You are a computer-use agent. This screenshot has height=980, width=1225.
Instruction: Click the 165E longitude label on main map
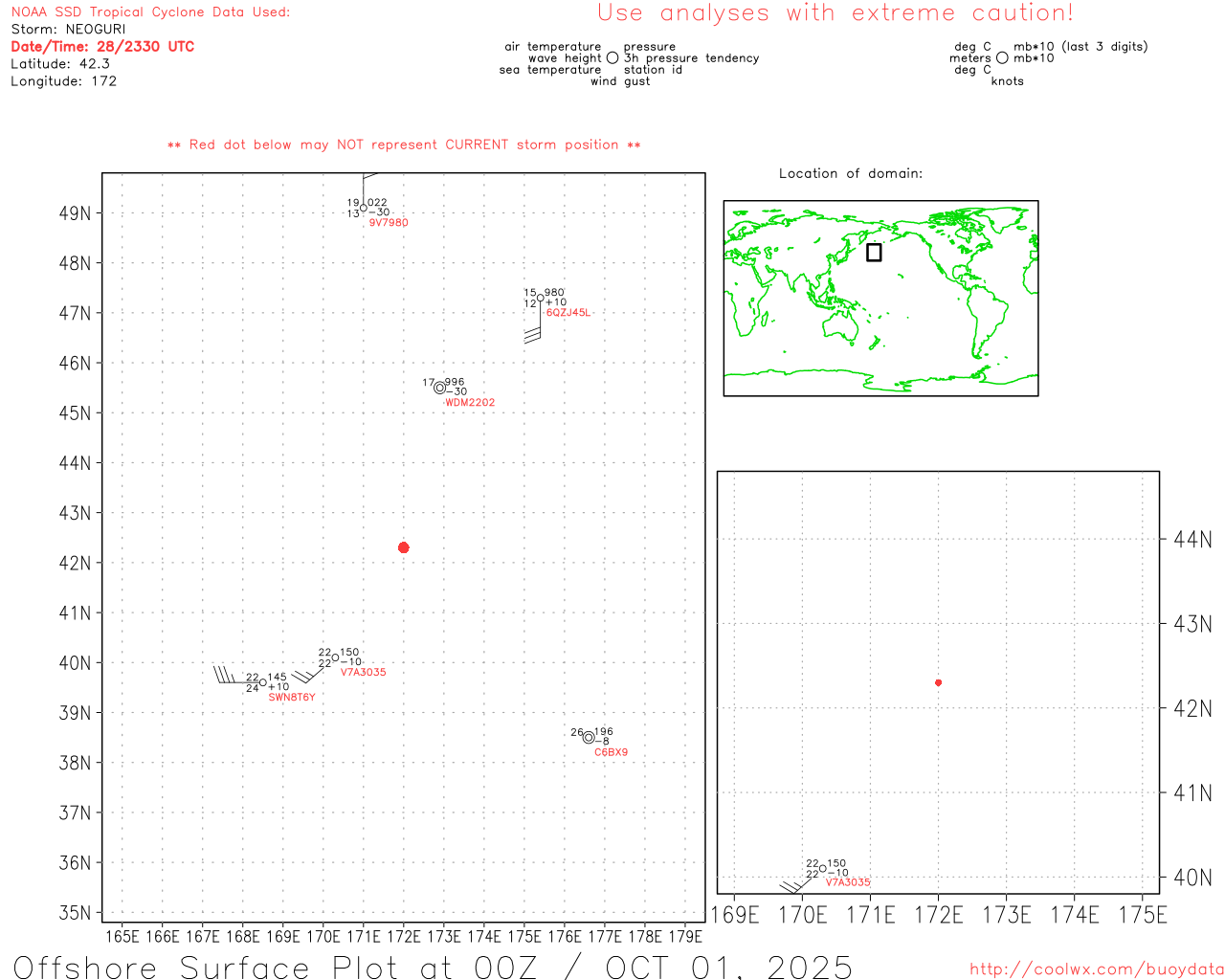tap(122, 936)
